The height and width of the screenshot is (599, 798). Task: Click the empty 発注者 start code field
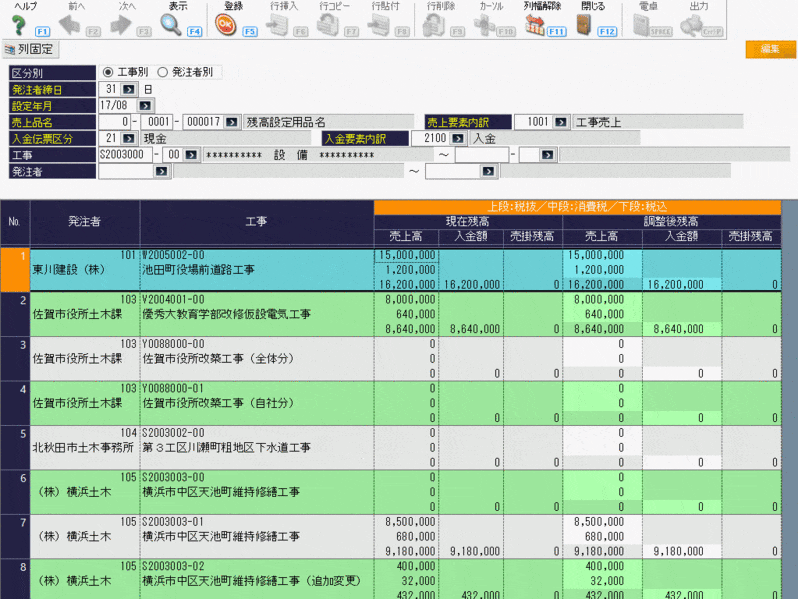click(x=126, y=172)
